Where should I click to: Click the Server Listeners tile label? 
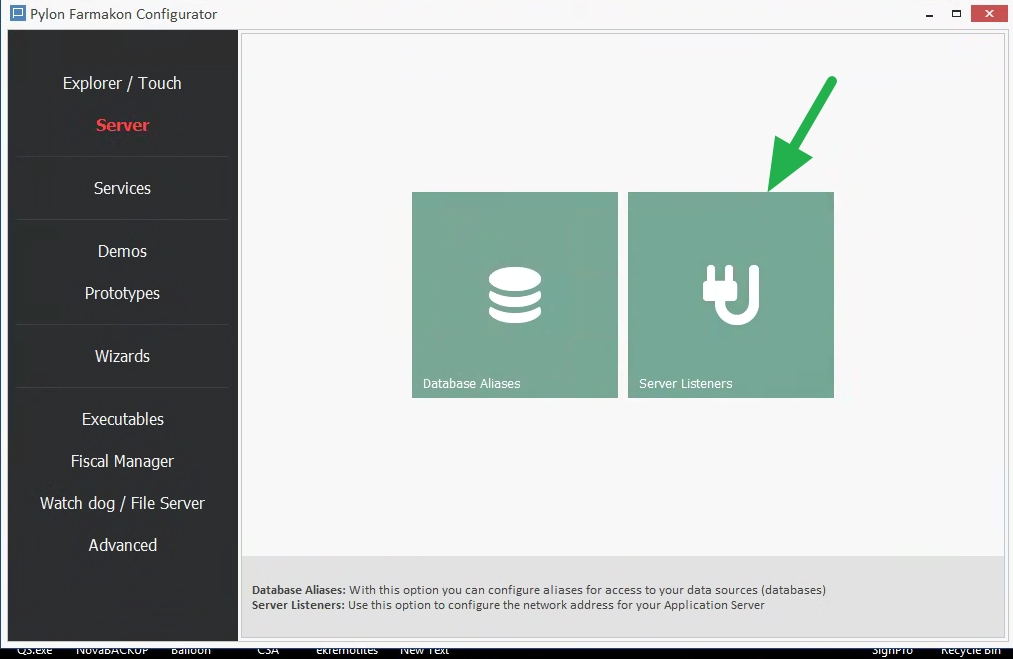[x=685, y=383]
